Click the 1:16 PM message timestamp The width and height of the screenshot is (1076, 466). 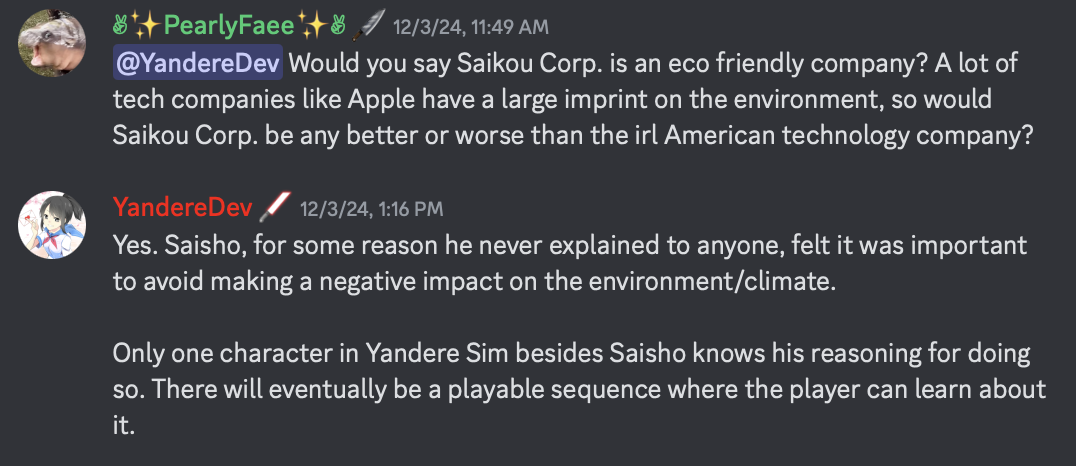[x=371, y=209]
